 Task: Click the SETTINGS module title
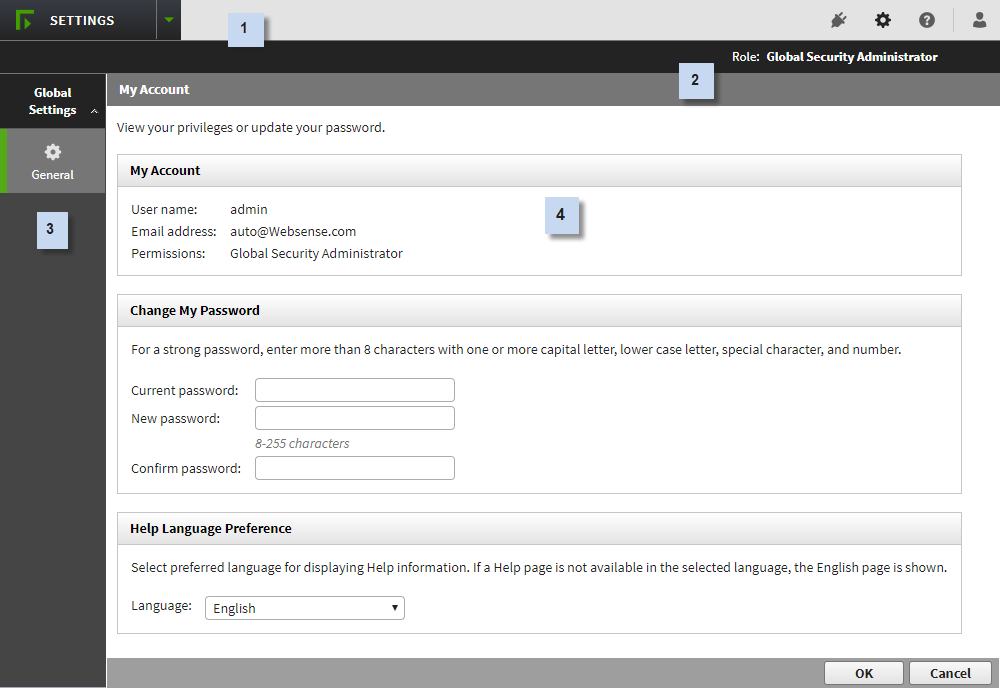click(82, 20)
